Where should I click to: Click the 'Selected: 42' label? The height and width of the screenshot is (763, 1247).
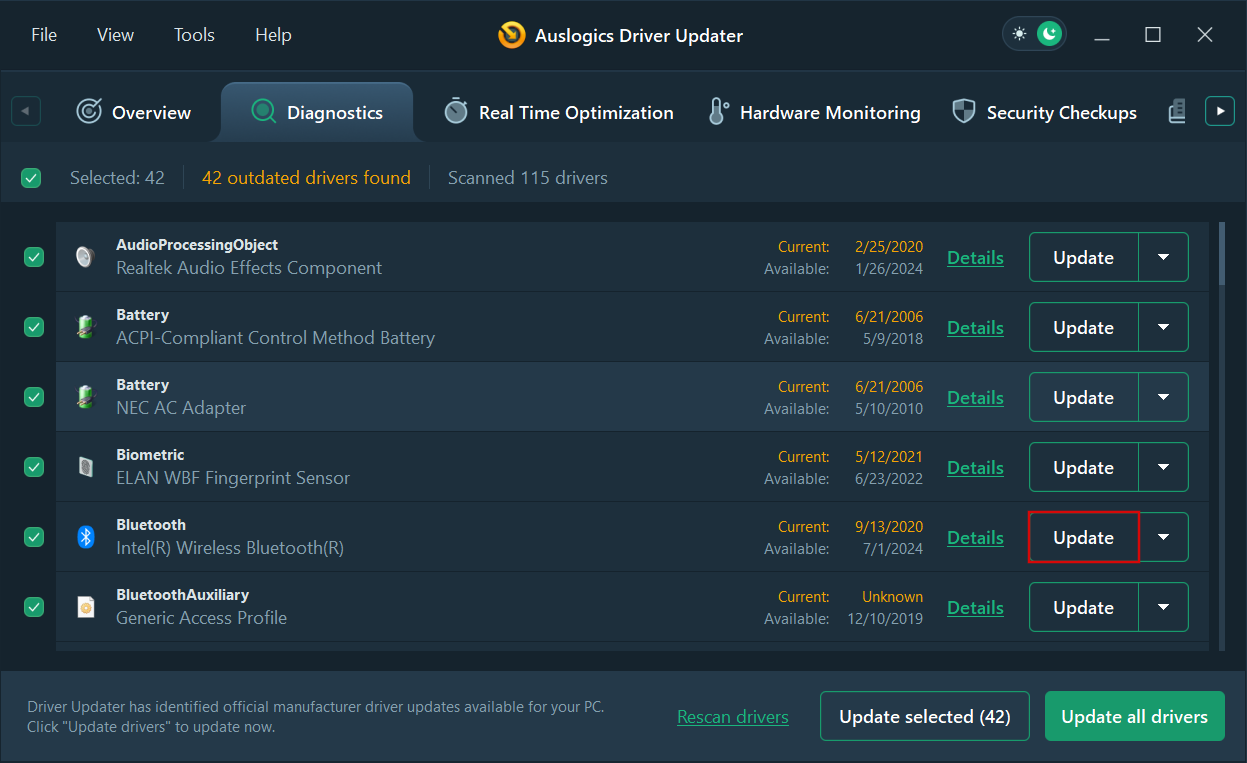117,178
